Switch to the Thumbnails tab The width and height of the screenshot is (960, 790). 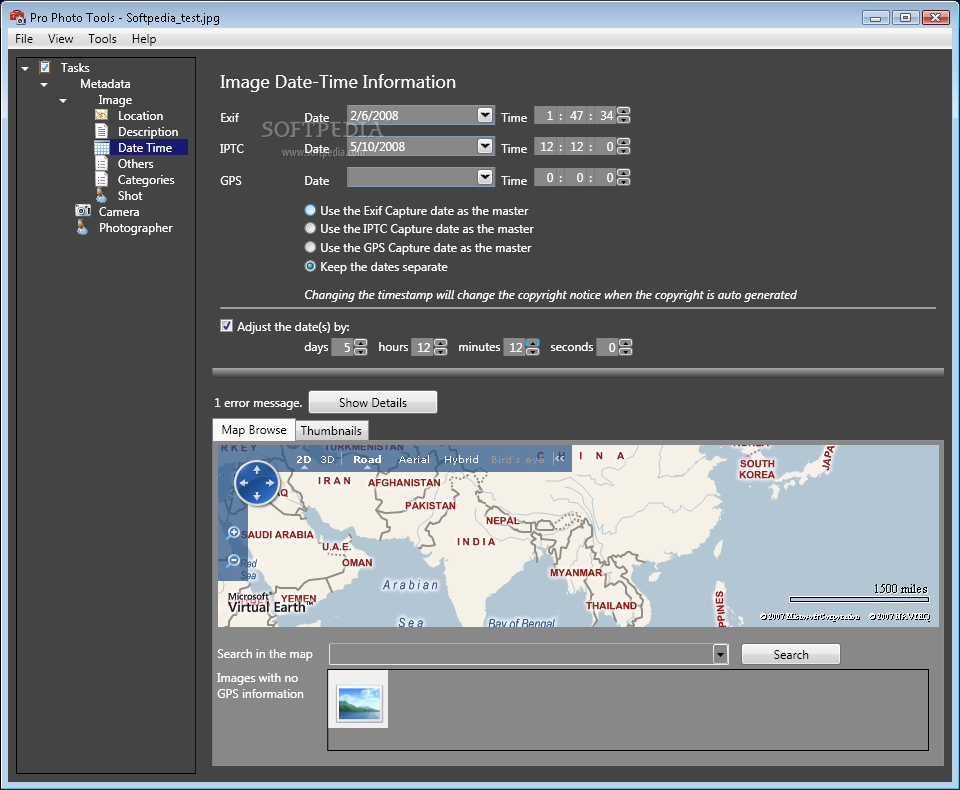(332, 430)
